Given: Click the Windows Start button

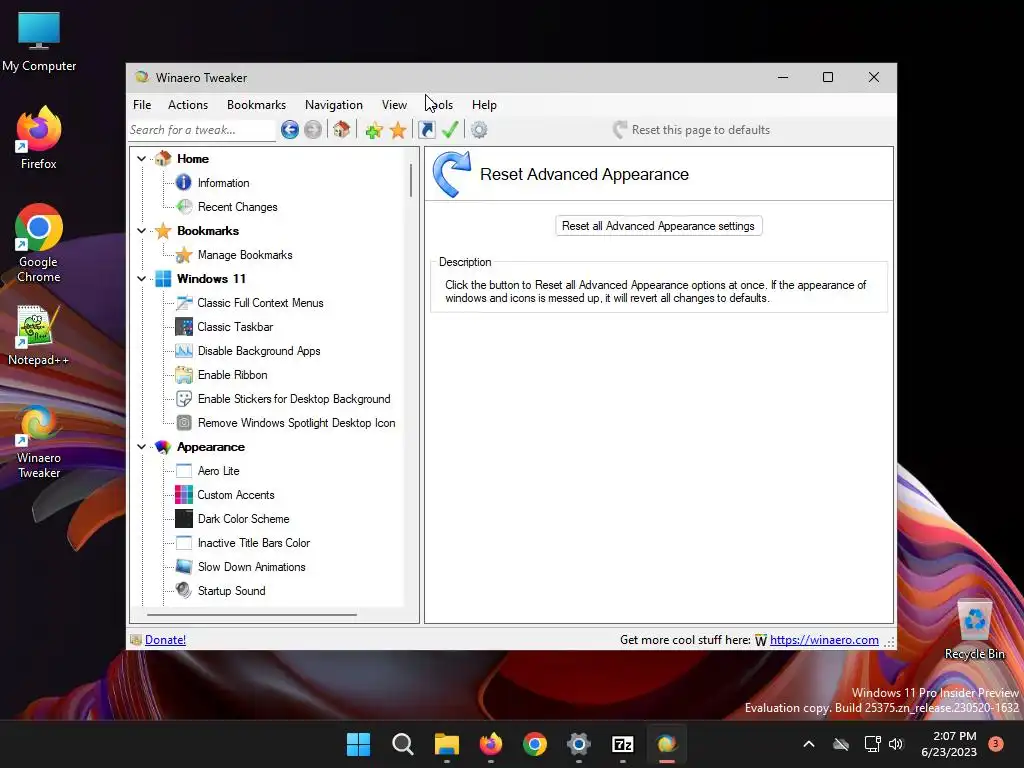Looking at the screenshot, I should [x=358, y=744].
